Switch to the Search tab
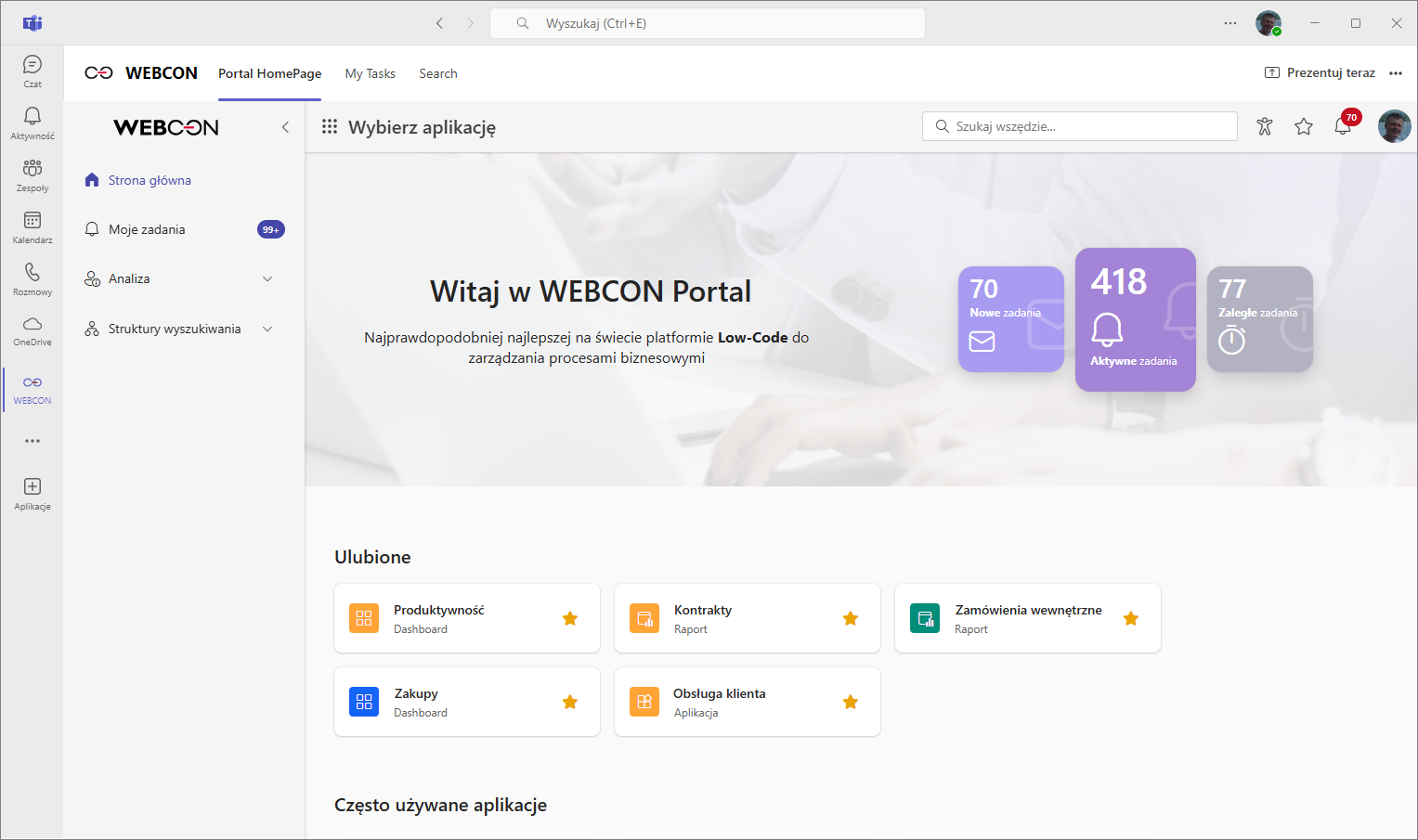1418x840 pixels. click(438, 73)
